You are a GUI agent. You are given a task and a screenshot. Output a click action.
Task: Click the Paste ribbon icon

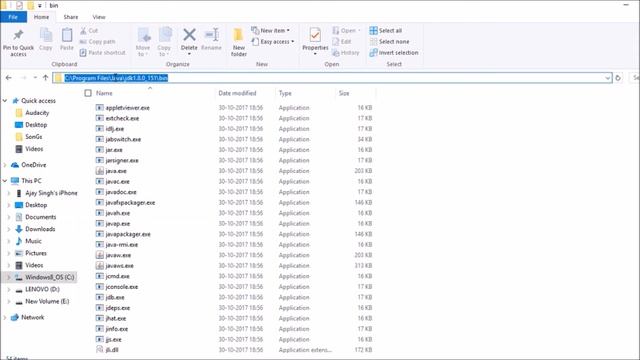pos(67,35)
